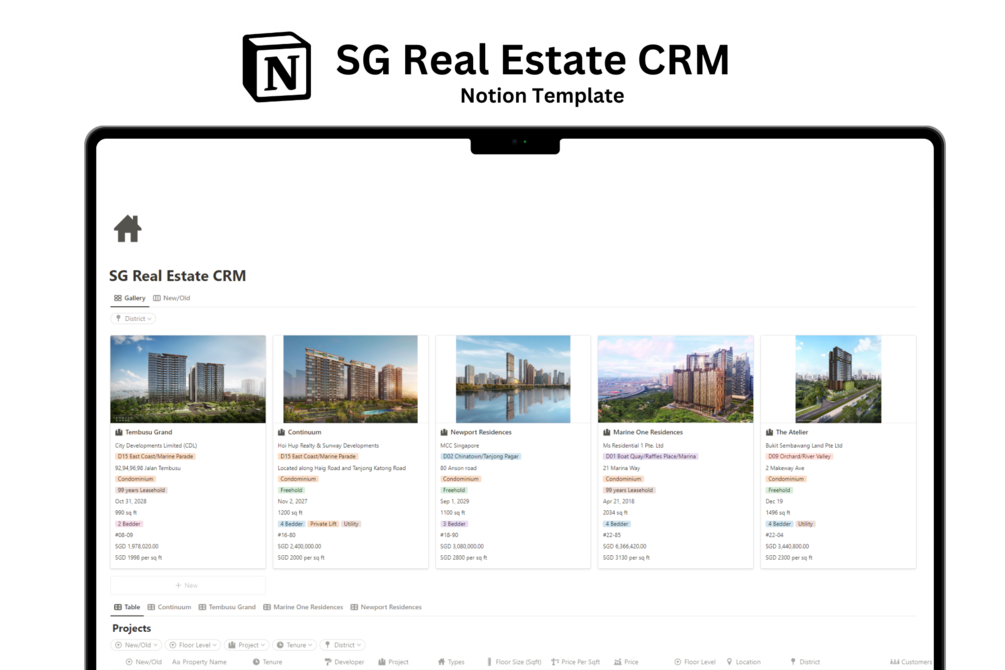
Task: Expand the Project filter dropdown
Action: coord(247,645)
